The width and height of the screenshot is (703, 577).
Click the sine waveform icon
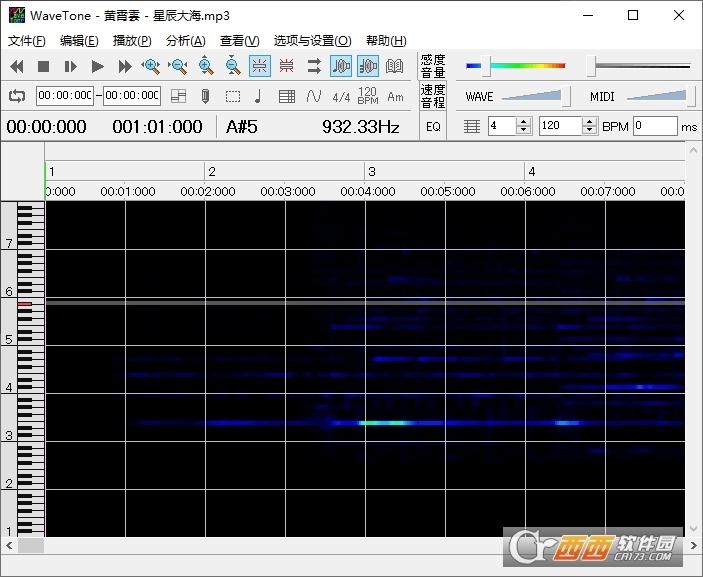[314, 96]
